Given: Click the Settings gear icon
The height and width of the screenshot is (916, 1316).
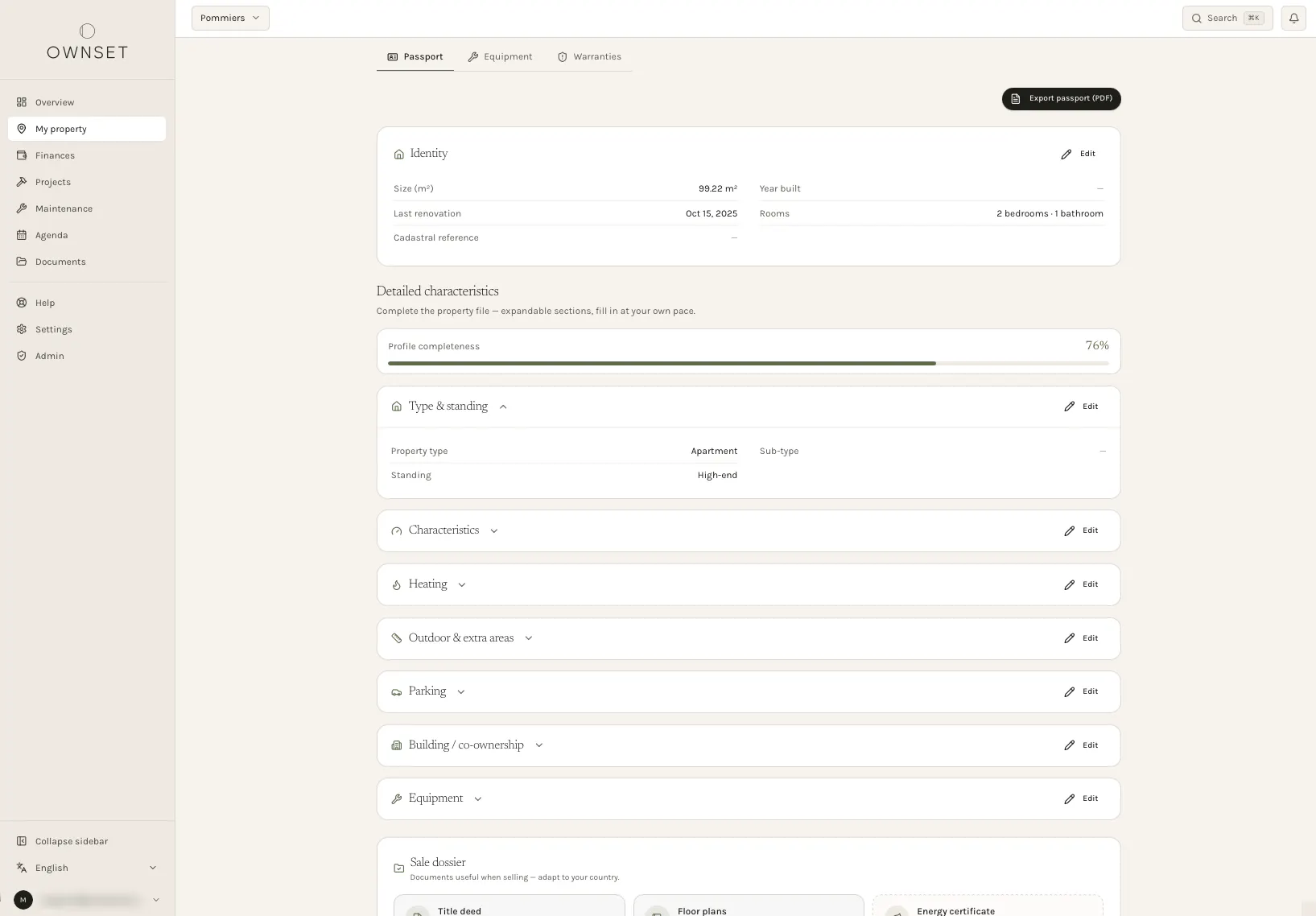Looking at the screenshot, I should (22, 329).
